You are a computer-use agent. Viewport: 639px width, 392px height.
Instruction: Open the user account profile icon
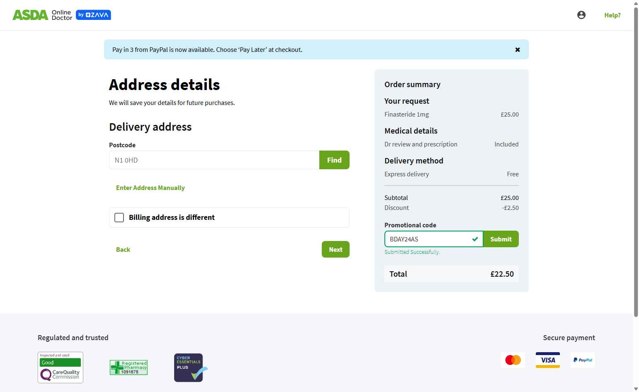581,15
